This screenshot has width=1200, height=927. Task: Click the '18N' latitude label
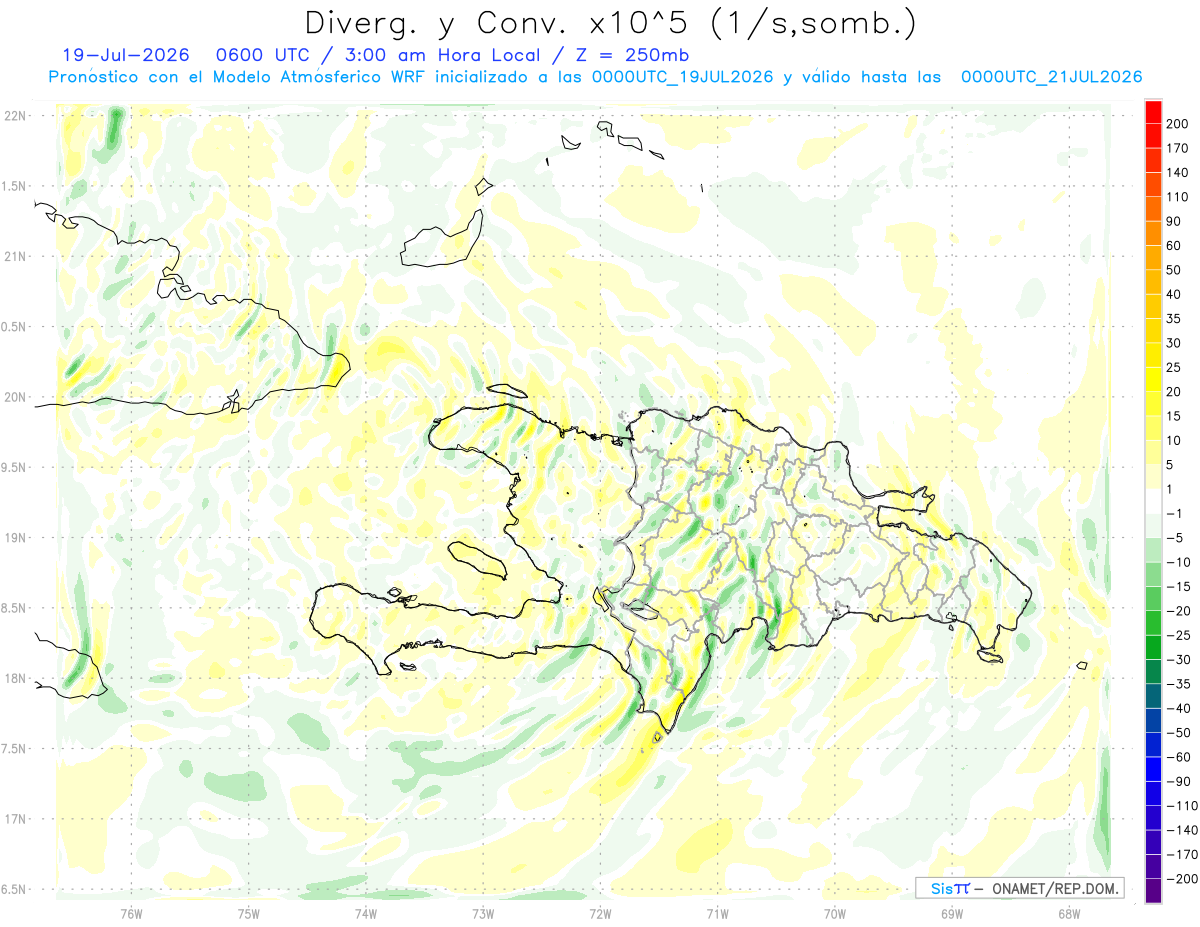14,679
